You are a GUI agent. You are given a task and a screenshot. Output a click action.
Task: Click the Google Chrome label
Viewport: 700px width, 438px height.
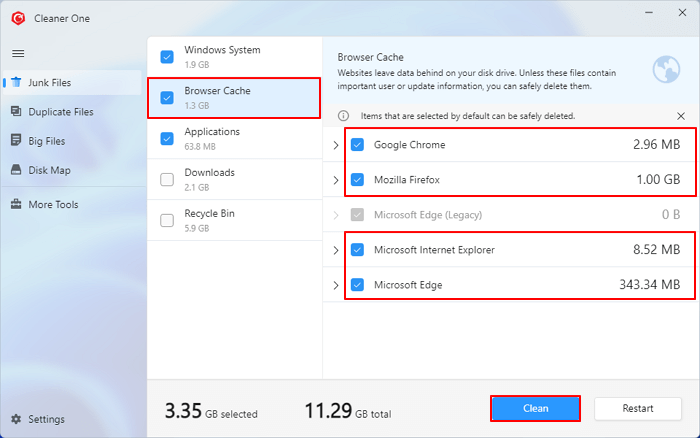(409, 145)
